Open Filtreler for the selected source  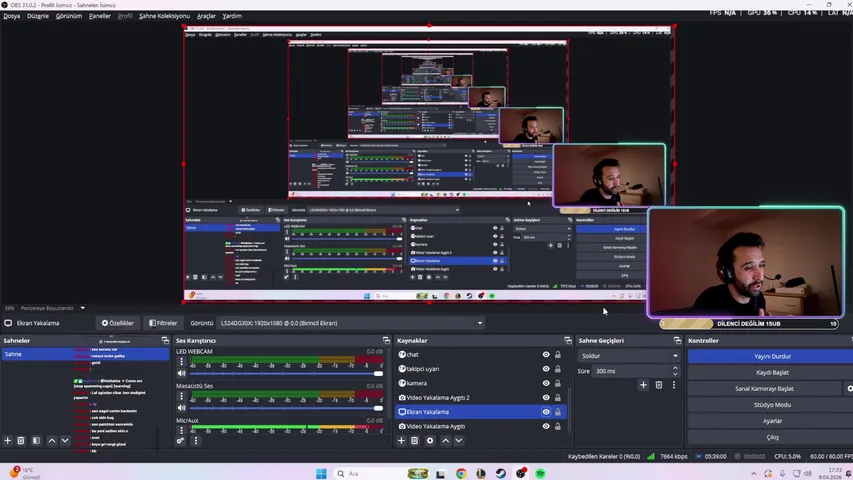(x=163, y=323)
